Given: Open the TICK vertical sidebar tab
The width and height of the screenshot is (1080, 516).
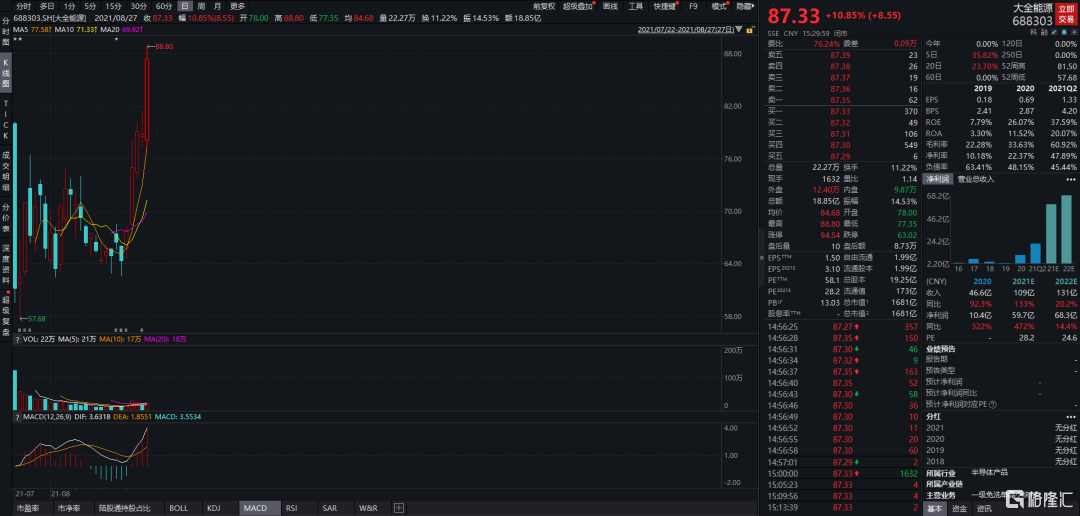Looking at the screenshot, I should 6,122.
